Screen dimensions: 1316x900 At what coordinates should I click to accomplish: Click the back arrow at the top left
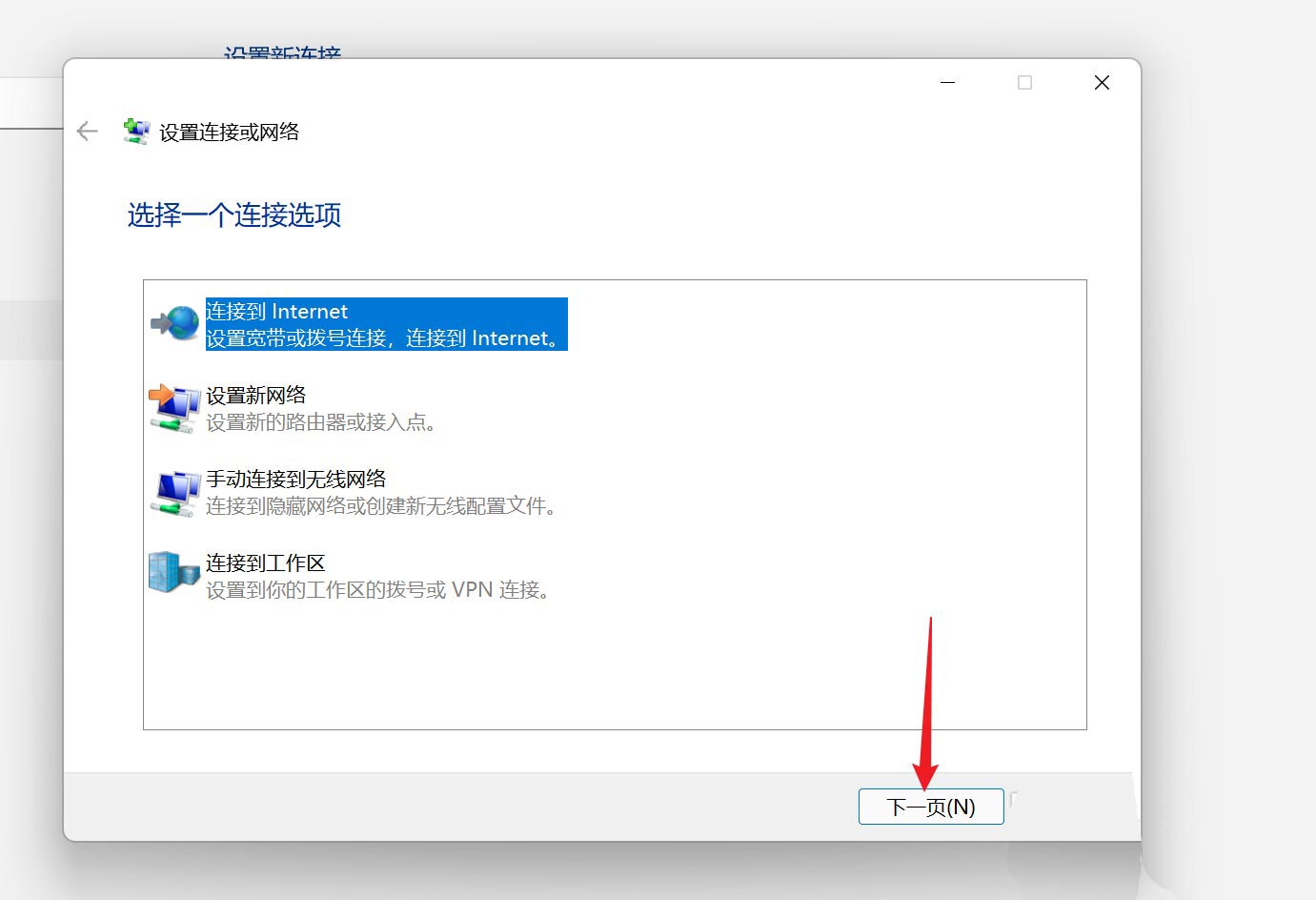coord(86,131)
